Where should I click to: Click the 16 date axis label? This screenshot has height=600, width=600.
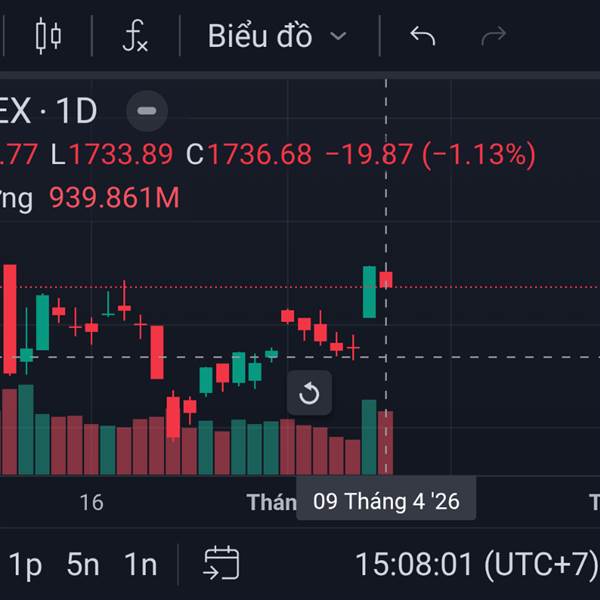click(x=91, y=502)
